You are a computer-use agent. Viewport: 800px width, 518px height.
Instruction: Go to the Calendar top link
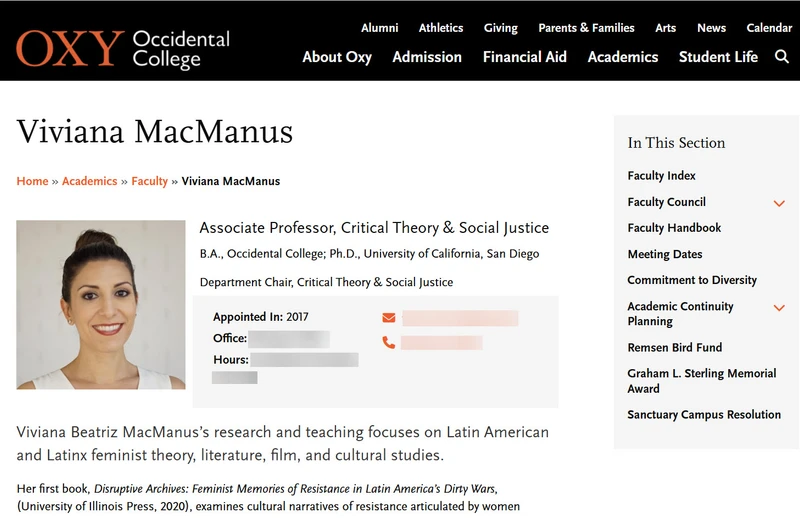click(769, 28)
